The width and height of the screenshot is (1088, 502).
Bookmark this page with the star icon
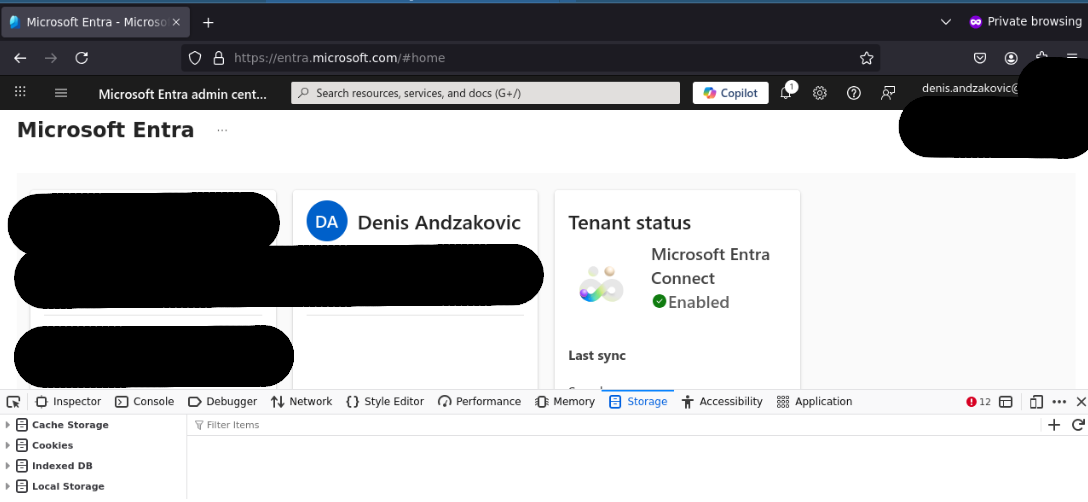click(867, 58)
